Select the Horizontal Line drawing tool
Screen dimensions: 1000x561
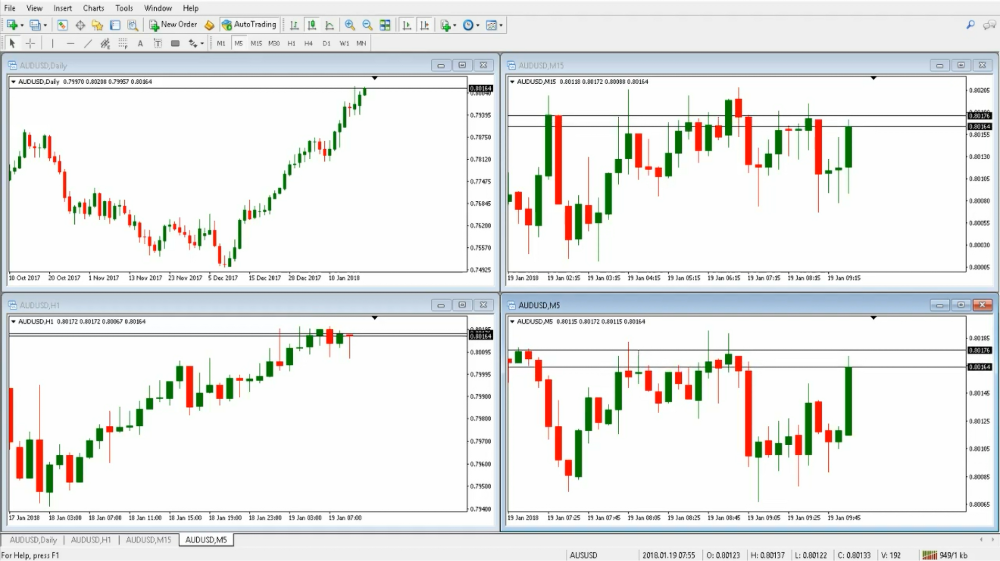point(70,43)
